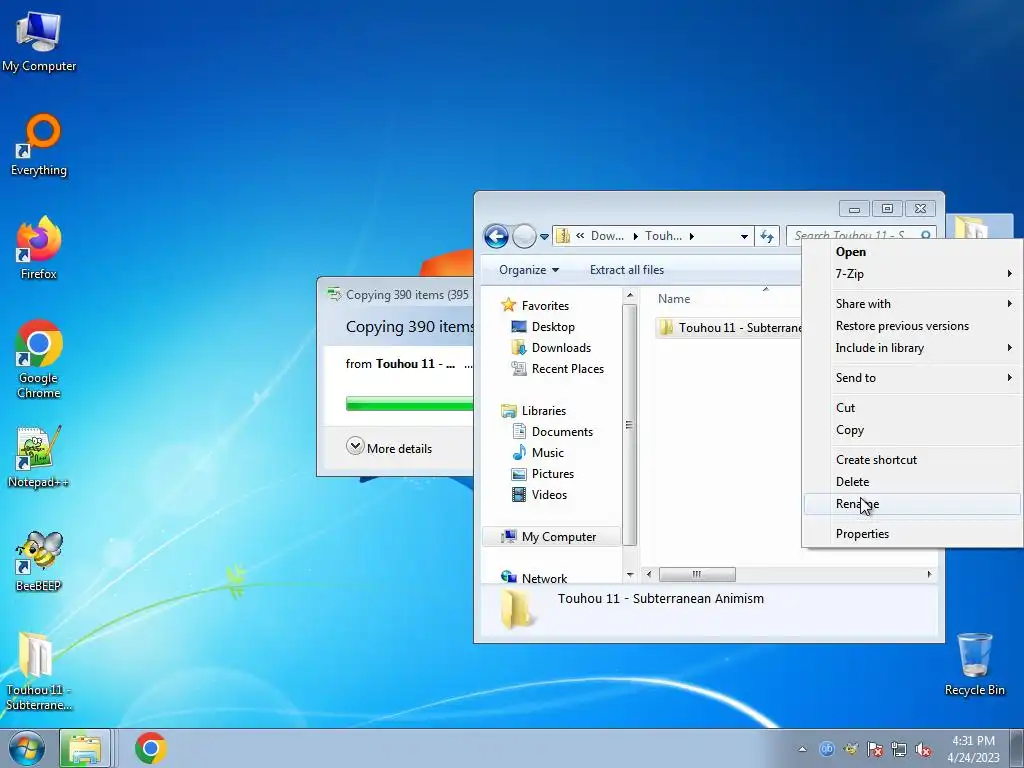The height and width of the screenshot is (768, 1024).
Task: Choose Rename in the context menu
Action: click(x=913, y=504)
